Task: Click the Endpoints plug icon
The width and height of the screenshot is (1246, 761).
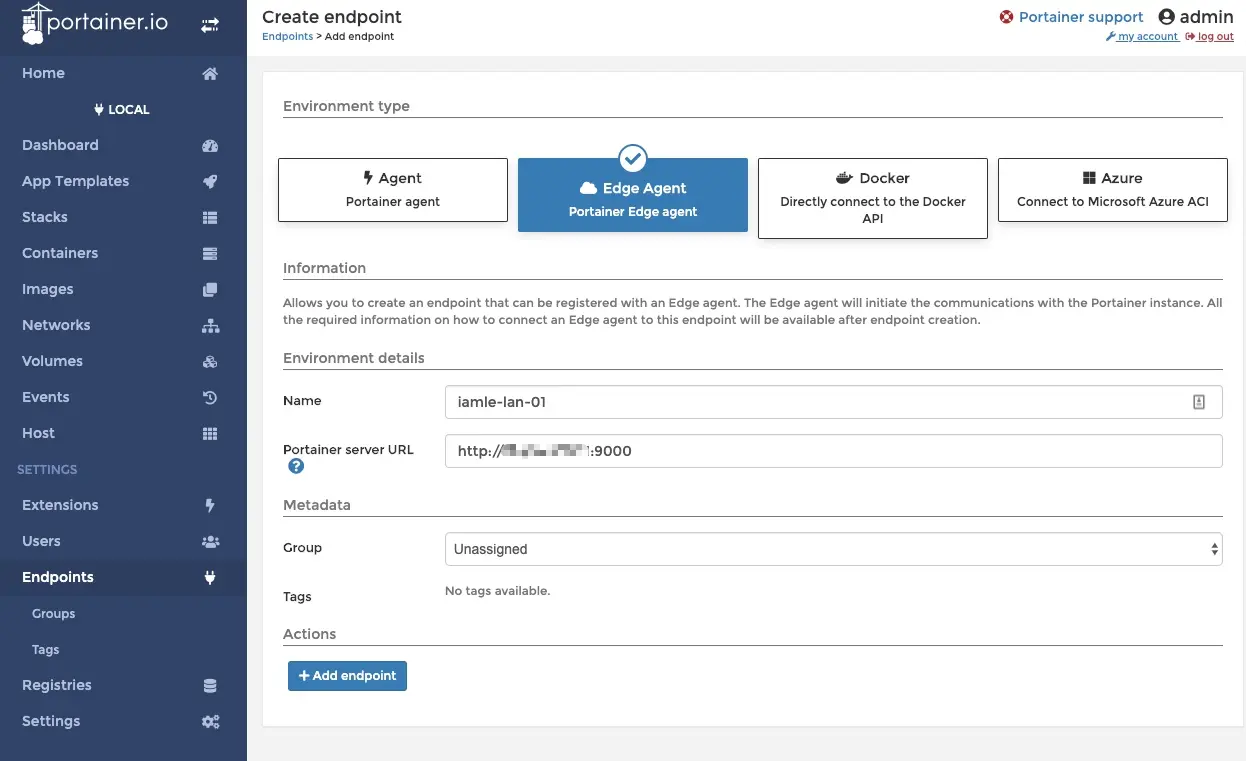Action: (x=210, y=577)
